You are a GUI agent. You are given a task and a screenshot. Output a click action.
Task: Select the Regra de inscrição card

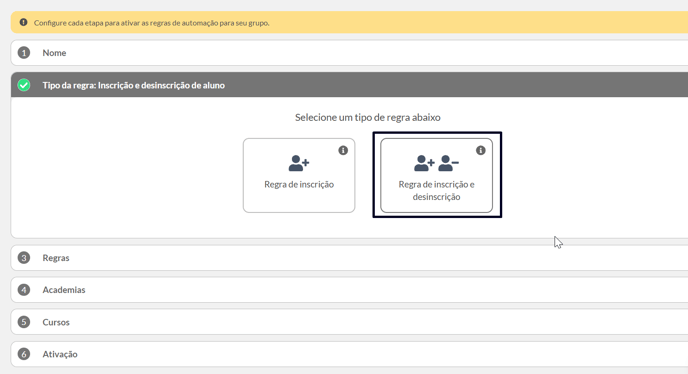coord(299,176)
